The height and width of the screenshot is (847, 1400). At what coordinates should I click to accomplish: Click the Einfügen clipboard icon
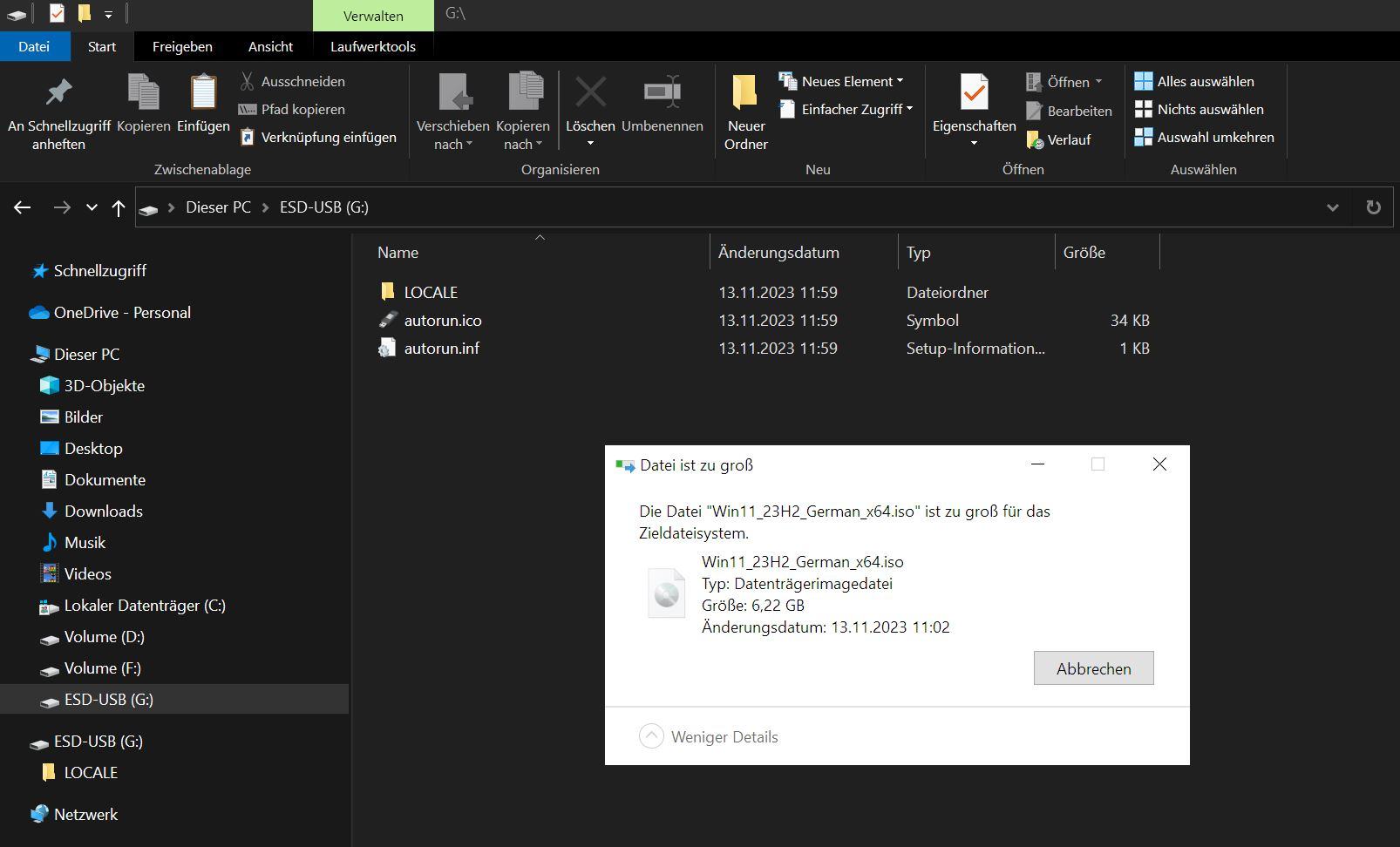[203, 91]
